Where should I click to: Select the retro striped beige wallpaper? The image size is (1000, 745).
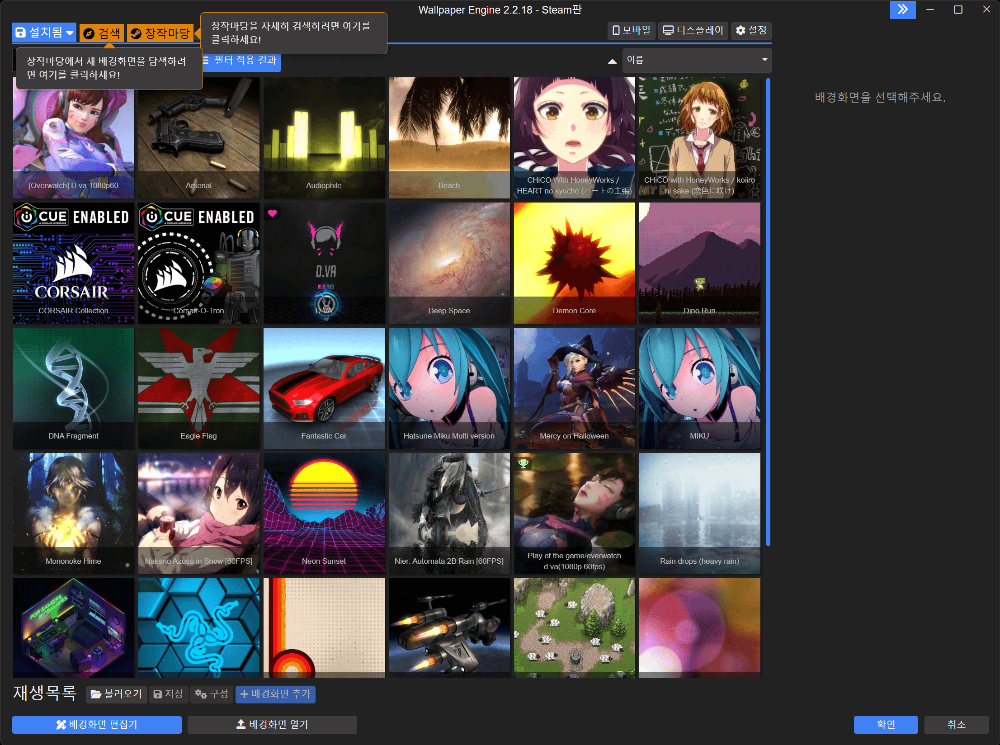(324, 628)
